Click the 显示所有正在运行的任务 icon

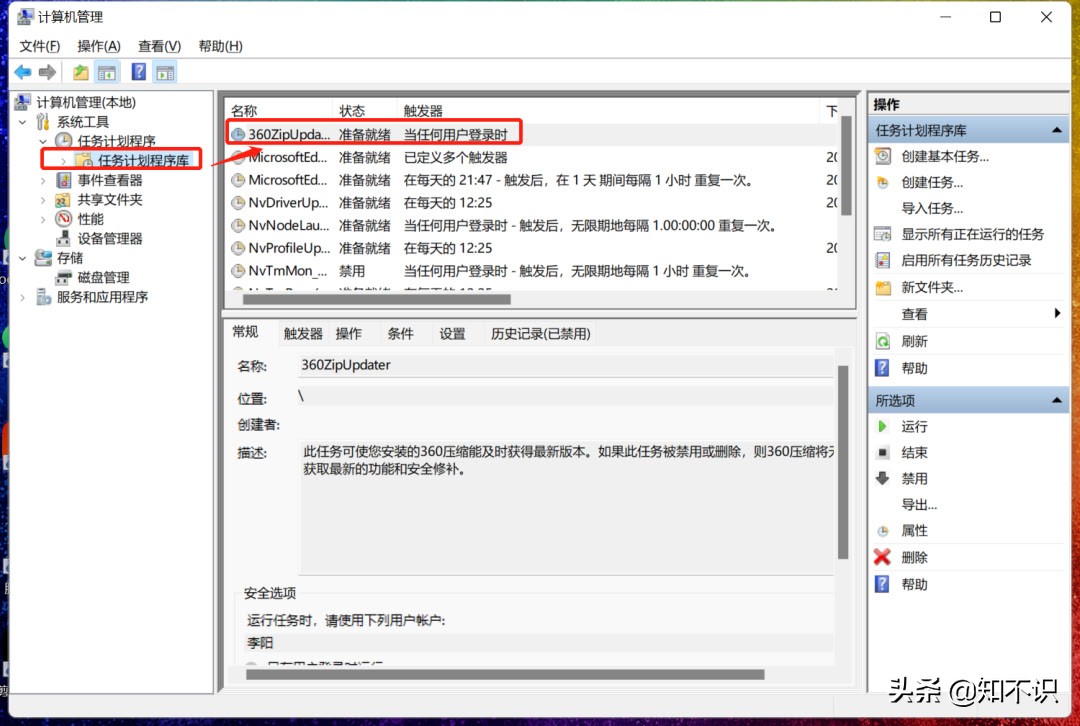(x=883, y=234)
